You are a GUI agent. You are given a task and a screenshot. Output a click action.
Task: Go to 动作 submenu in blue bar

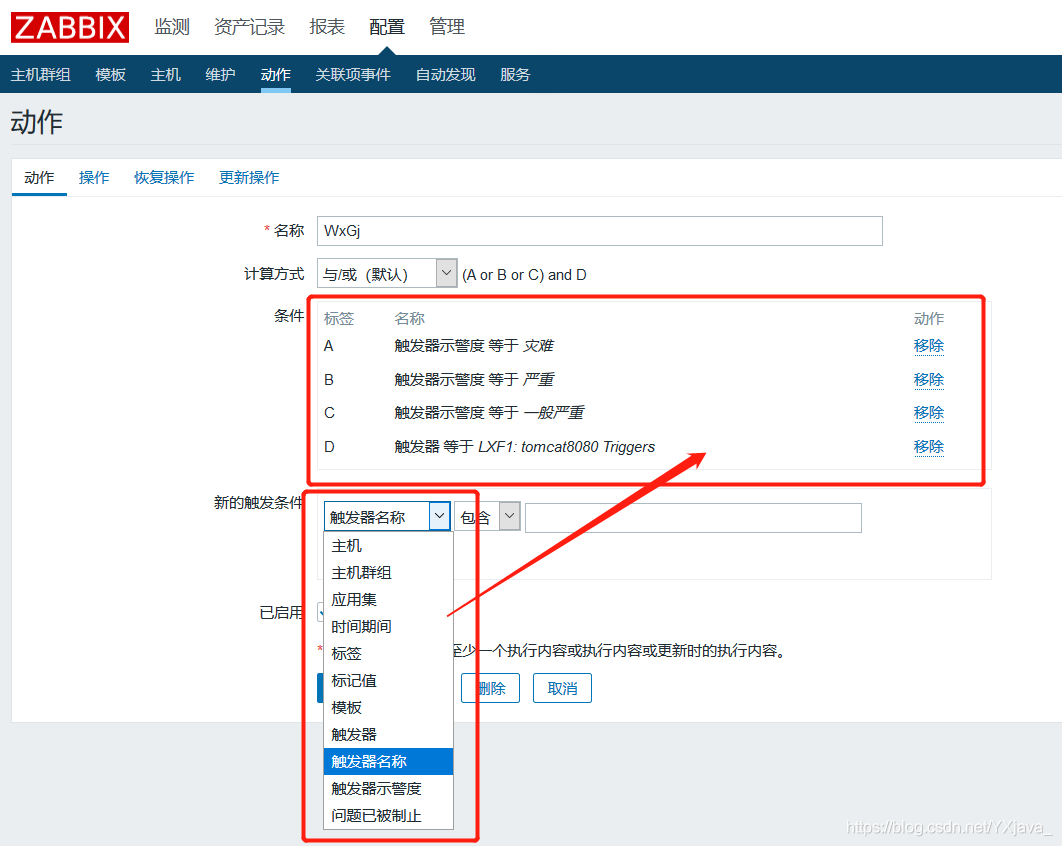(x=276, y=75)
